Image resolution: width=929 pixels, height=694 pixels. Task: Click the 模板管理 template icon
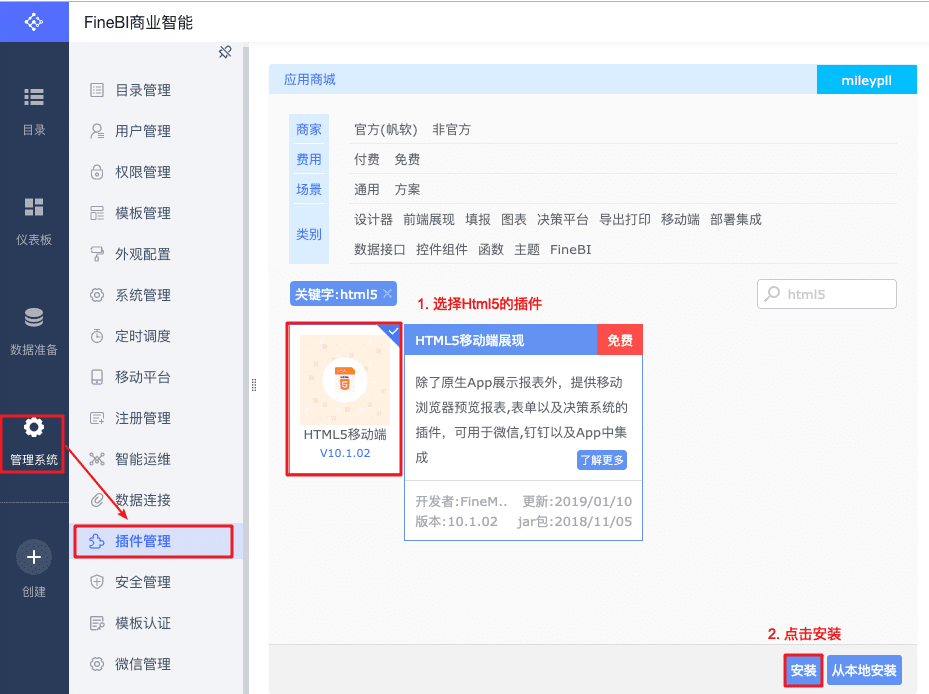pyautogui.click(x=97, y=213)
